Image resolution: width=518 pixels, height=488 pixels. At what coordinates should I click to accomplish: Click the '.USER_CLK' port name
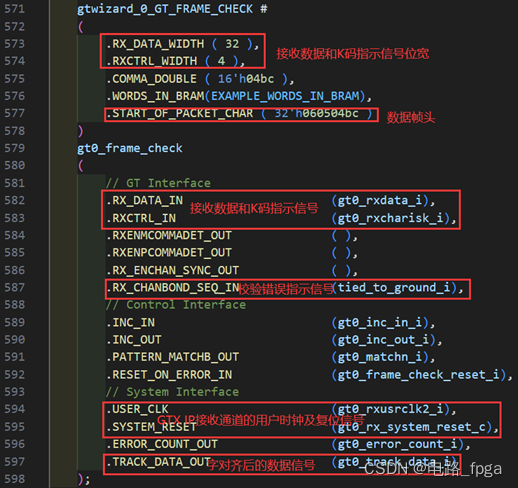click(138, 409)
